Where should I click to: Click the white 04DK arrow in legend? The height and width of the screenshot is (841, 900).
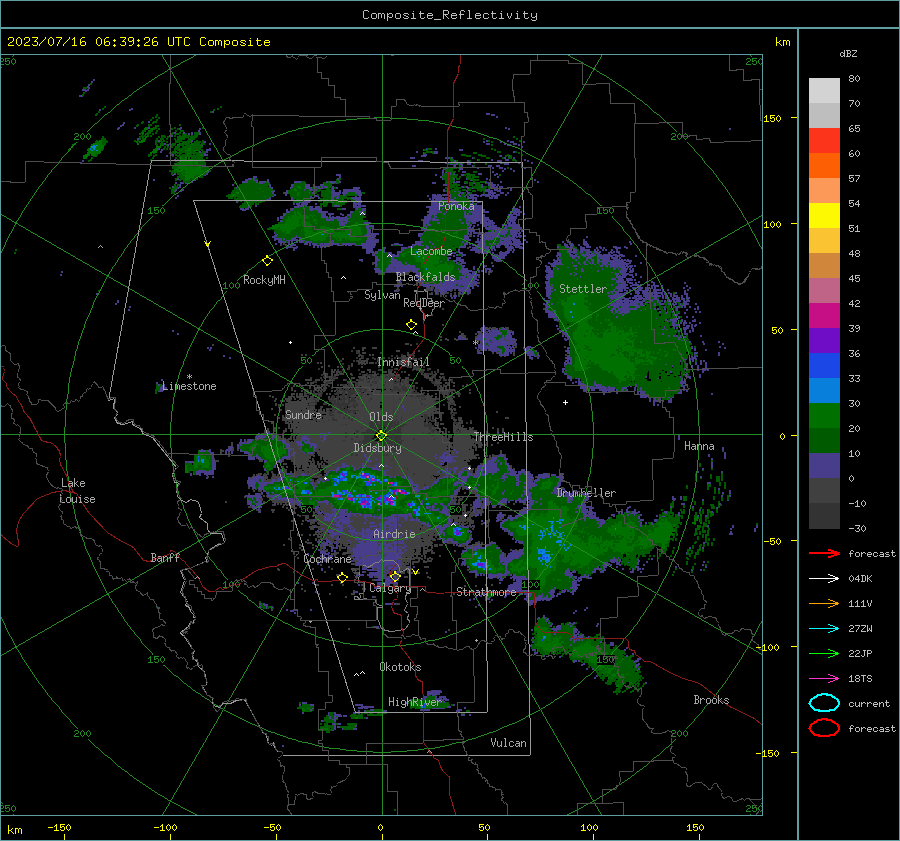point(824,579)
